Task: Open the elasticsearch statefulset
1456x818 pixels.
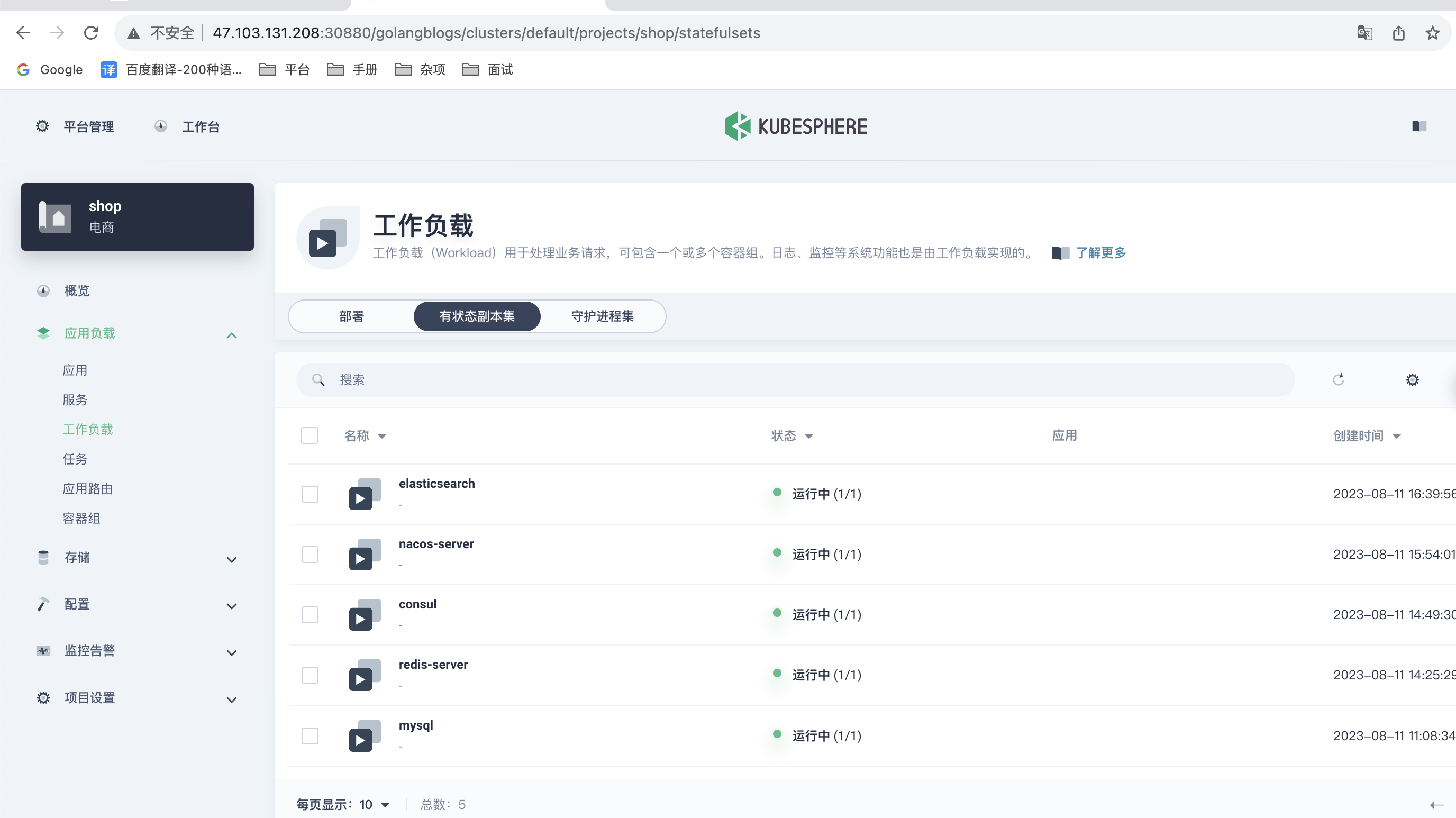Action: click(437, 483)
